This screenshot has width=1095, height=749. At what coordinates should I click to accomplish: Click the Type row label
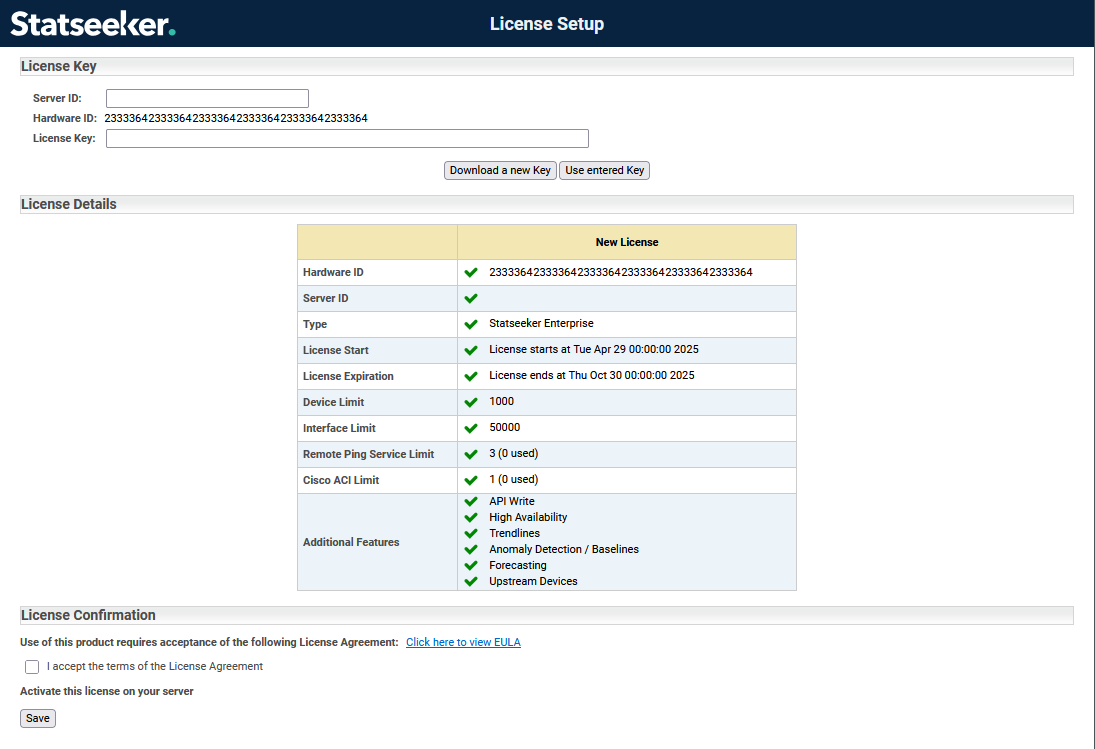315,325
